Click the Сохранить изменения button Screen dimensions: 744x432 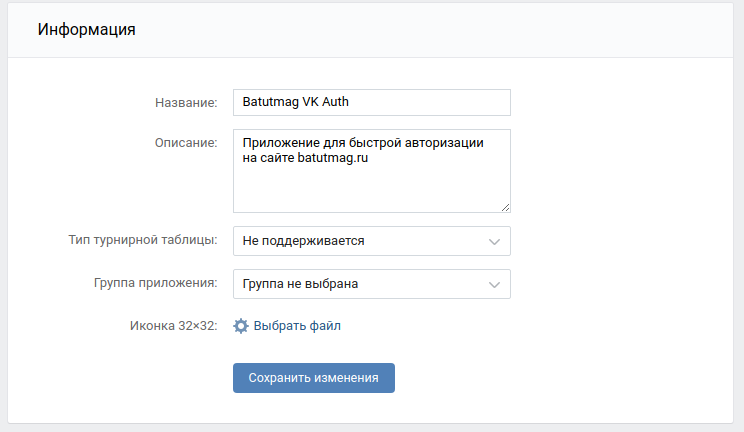click(314, 378)
